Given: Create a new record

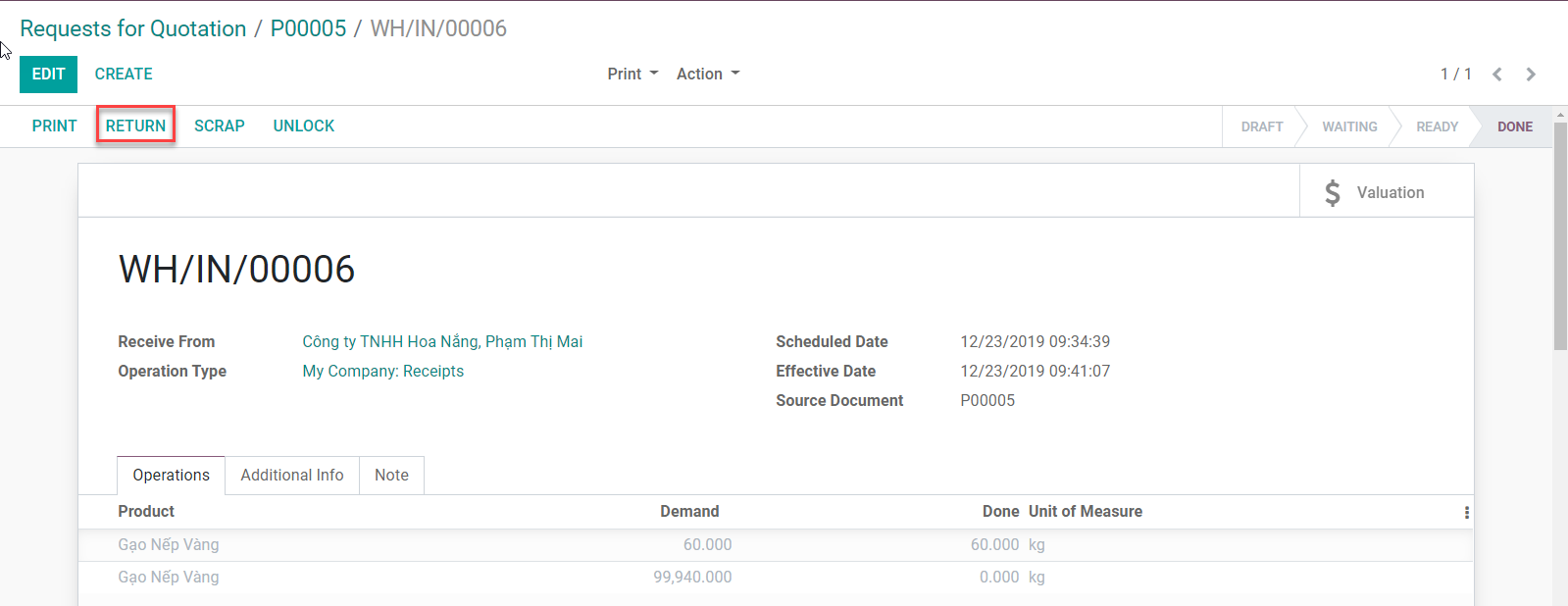Looking at the screenshot, I should (x=124, y=75).
